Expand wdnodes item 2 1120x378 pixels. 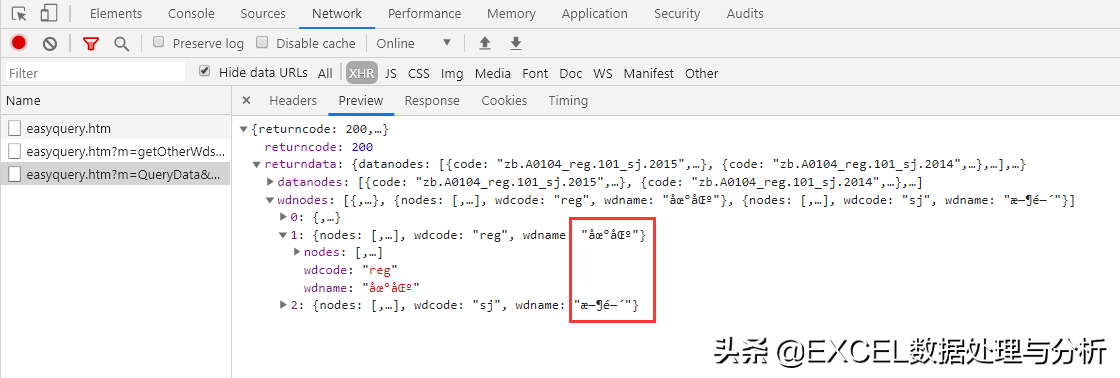tap(283, 305)
